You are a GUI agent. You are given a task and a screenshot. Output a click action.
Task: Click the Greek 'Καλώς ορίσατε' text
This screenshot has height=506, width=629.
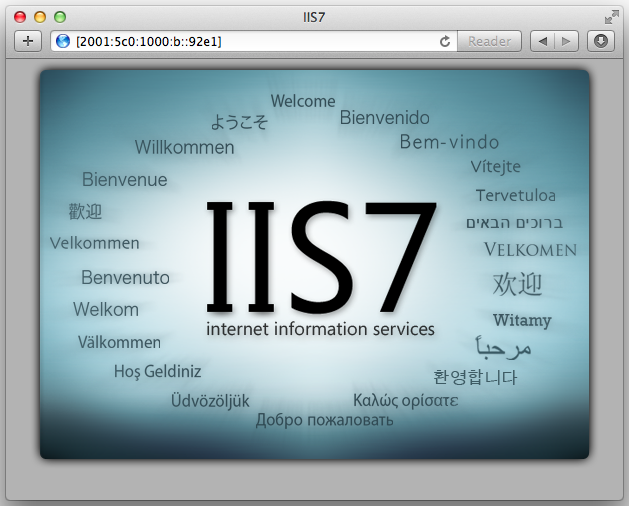coord(406,400)
